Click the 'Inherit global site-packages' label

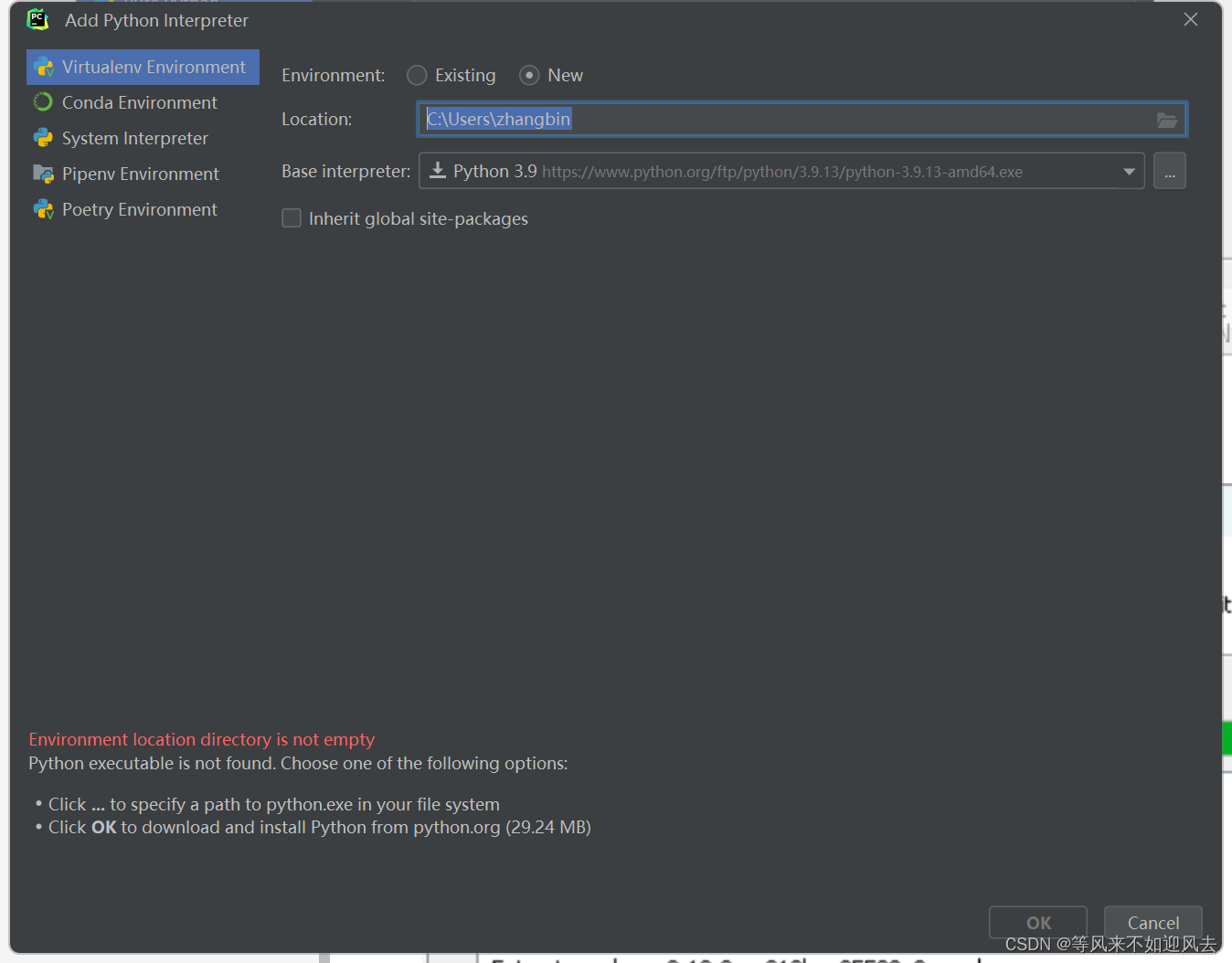pos(419,218)
